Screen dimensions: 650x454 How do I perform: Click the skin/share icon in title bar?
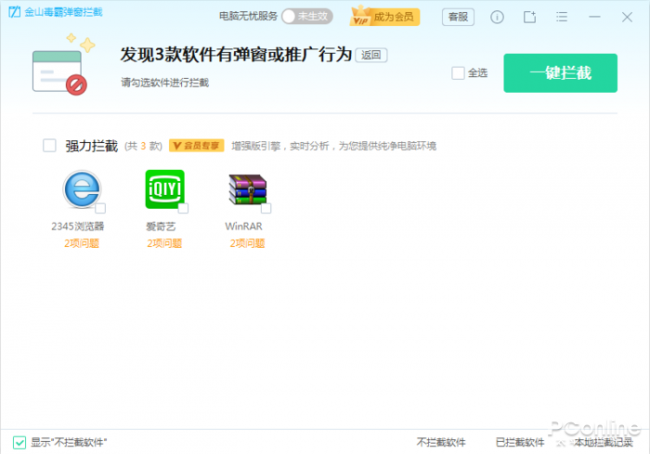coord(529,17)
